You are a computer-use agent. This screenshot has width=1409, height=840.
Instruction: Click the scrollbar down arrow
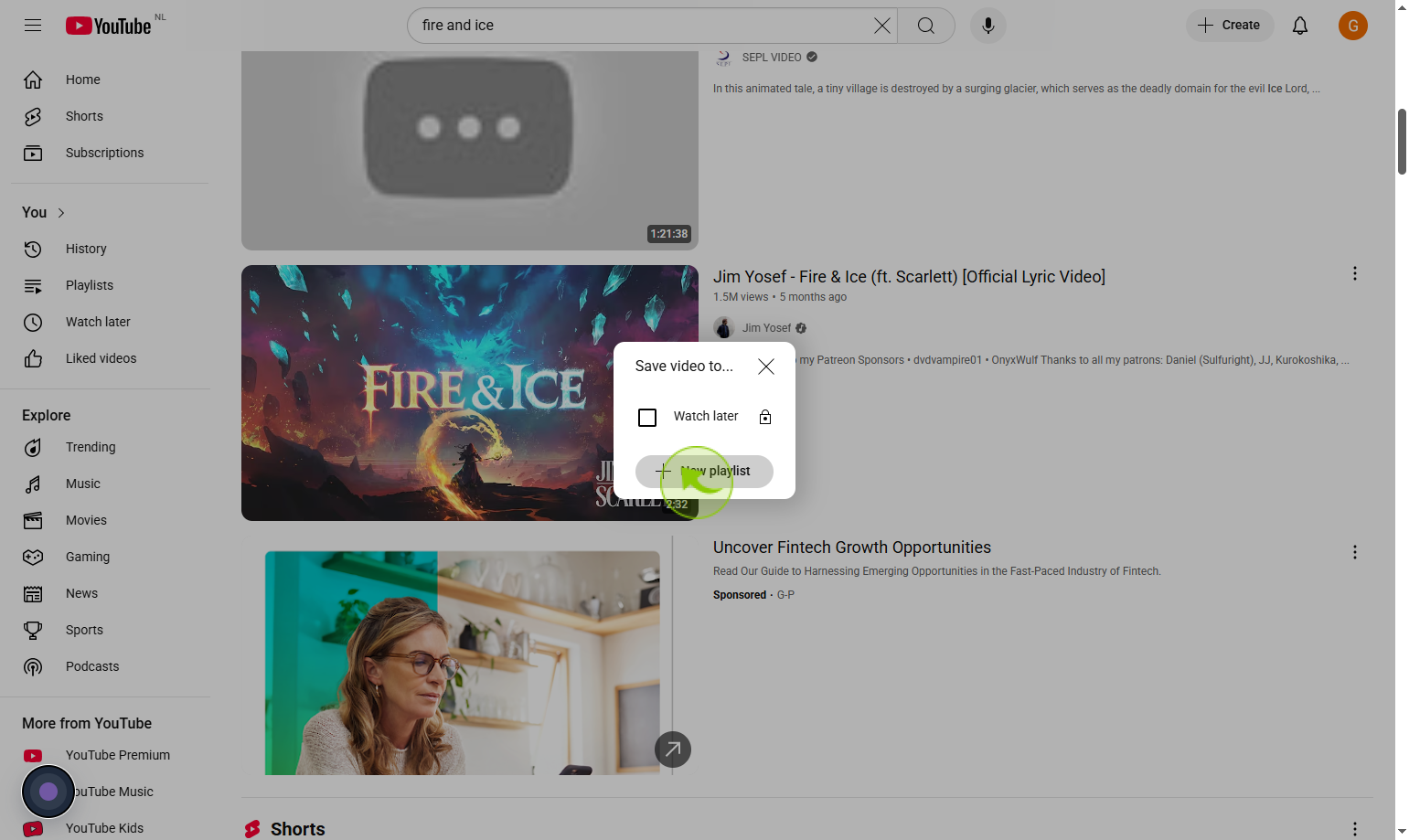[x=1402, y=832]
